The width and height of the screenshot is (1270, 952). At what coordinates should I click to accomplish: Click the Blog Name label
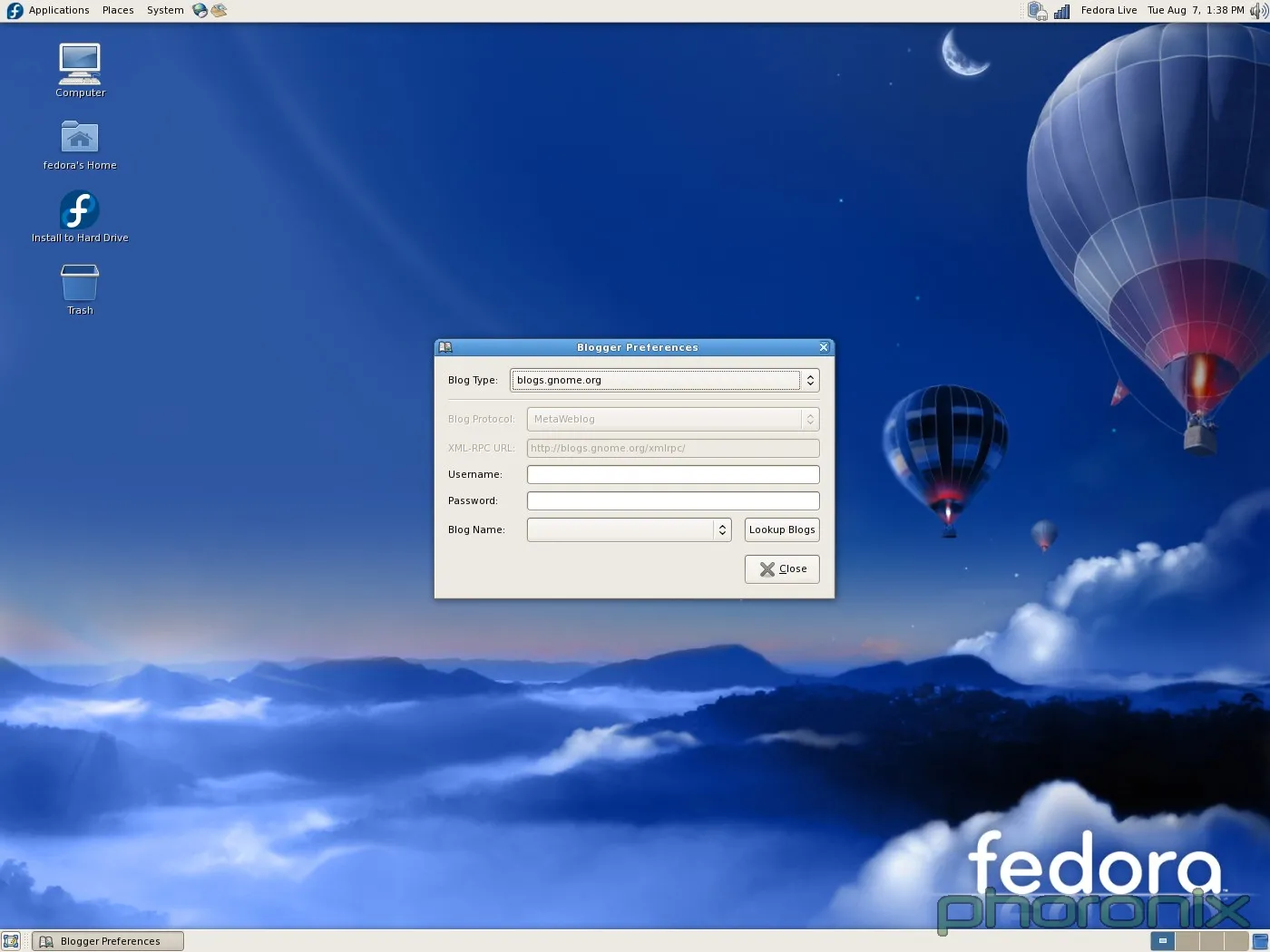click(476, 529)
